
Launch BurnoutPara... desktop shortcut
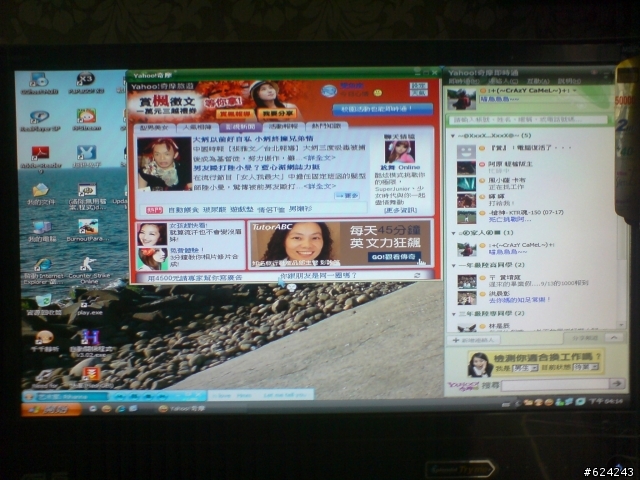(88, 231)
